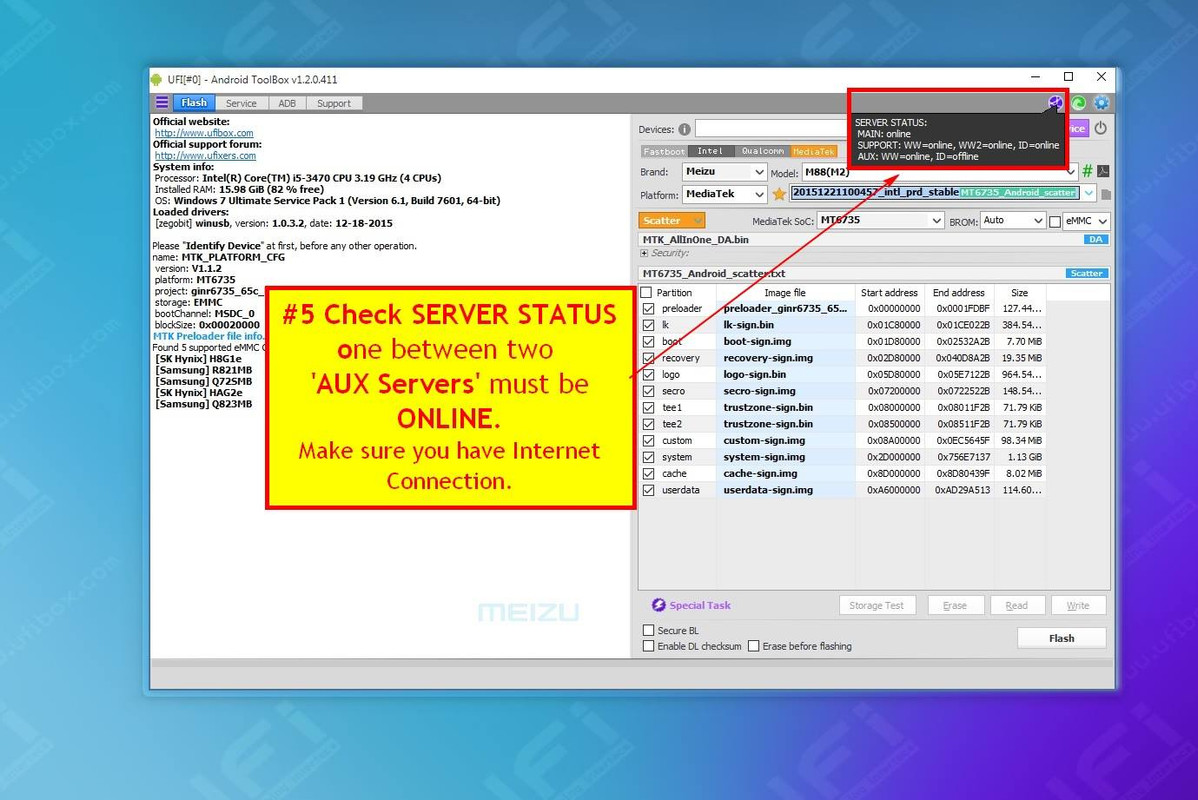Click the favorite star icon beside Platform
This screenshot has width=1198, height=800.
[779, 194]
